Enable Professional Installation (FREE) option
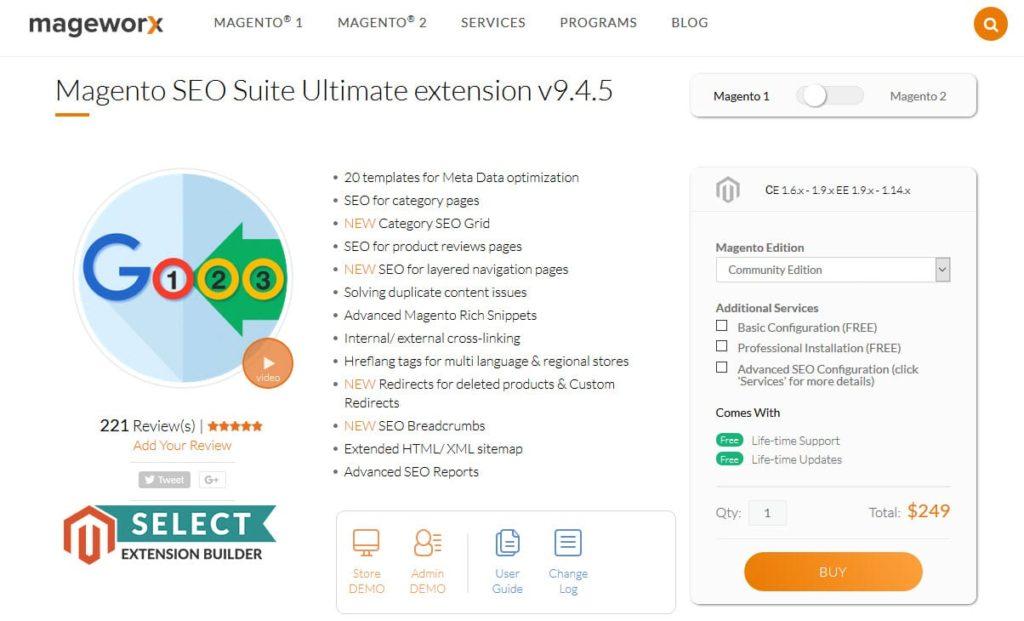 (x=722, y=346)
